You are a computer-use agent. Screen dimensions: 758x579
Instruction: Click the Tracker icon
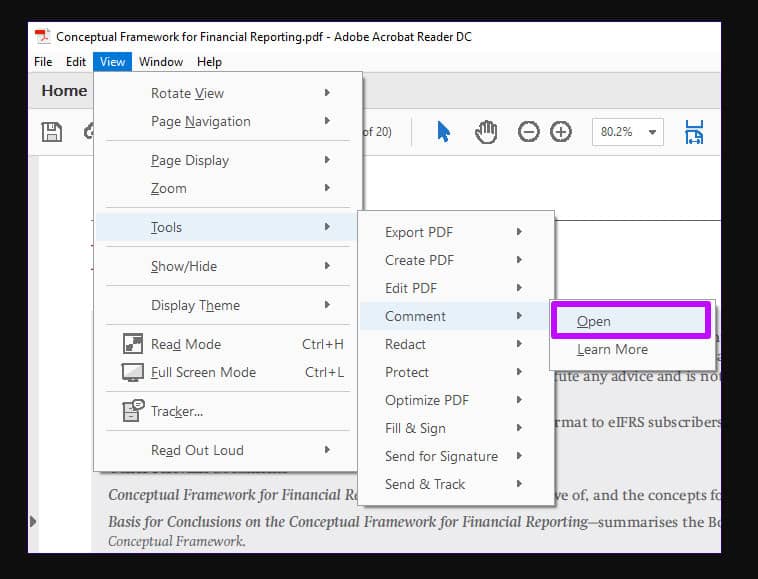click(x=133, y=410)
